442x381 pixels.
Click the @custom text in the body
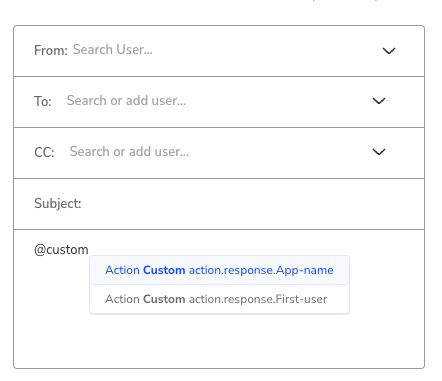61,250
